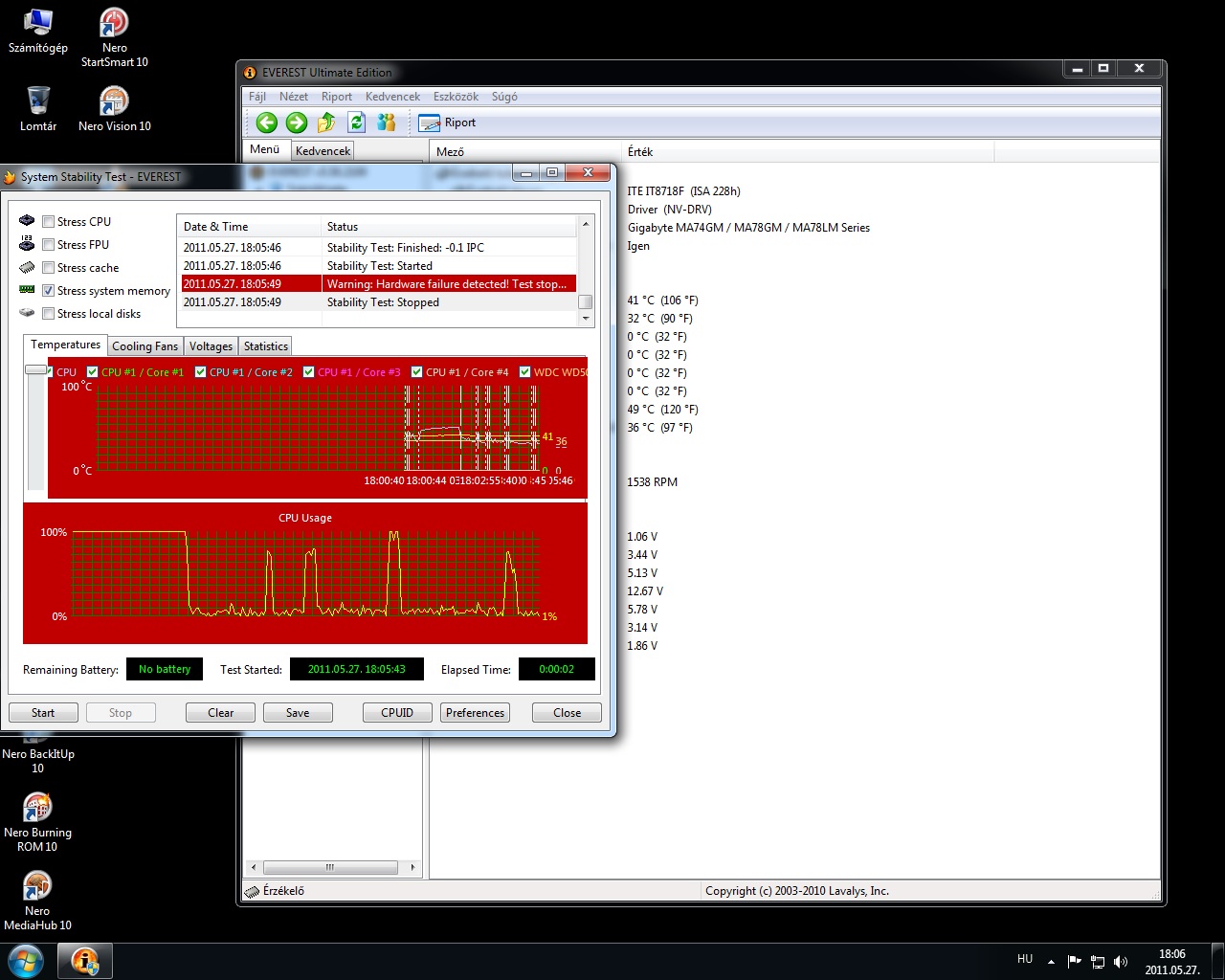The width and height of the screenshot is (1225, 980).
Task: Open the Súgó menu
Action: pos(504,97)
